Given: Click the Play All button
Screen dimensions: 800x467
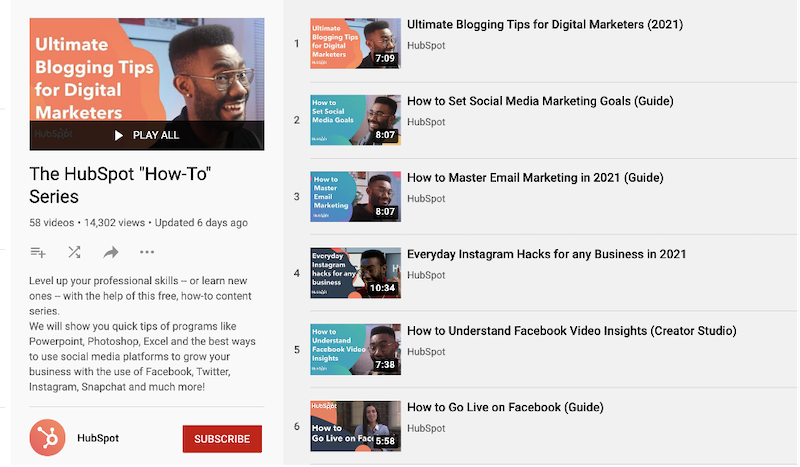Looking at the screenshot, I should click(x=147, y=135).
